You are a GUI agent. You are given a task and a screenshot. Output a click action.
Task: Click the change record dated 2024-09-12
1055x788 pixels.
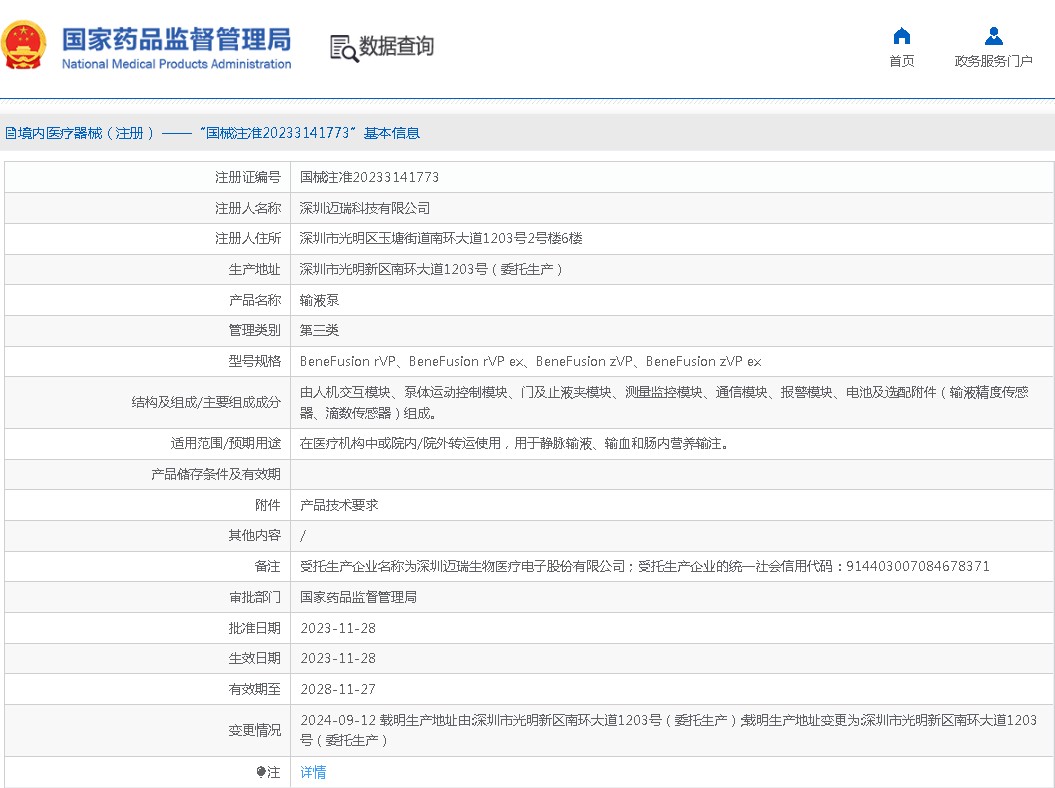point(668,730)
